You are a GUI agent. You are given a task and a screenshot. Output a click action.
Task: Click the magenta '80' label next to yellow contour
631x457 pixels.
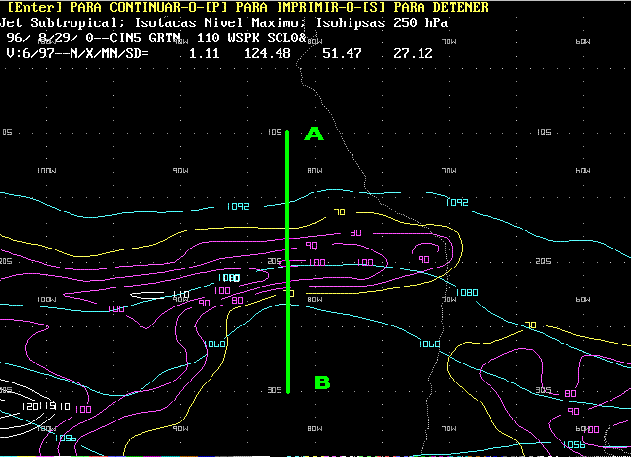pos(237,301)
